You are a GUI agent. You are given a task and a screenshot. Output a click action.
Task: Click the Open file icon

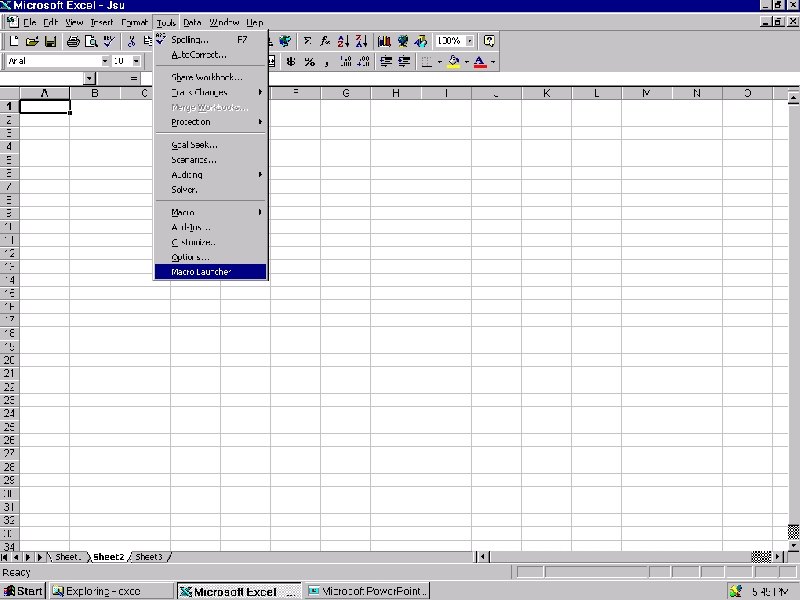point(32,41)
